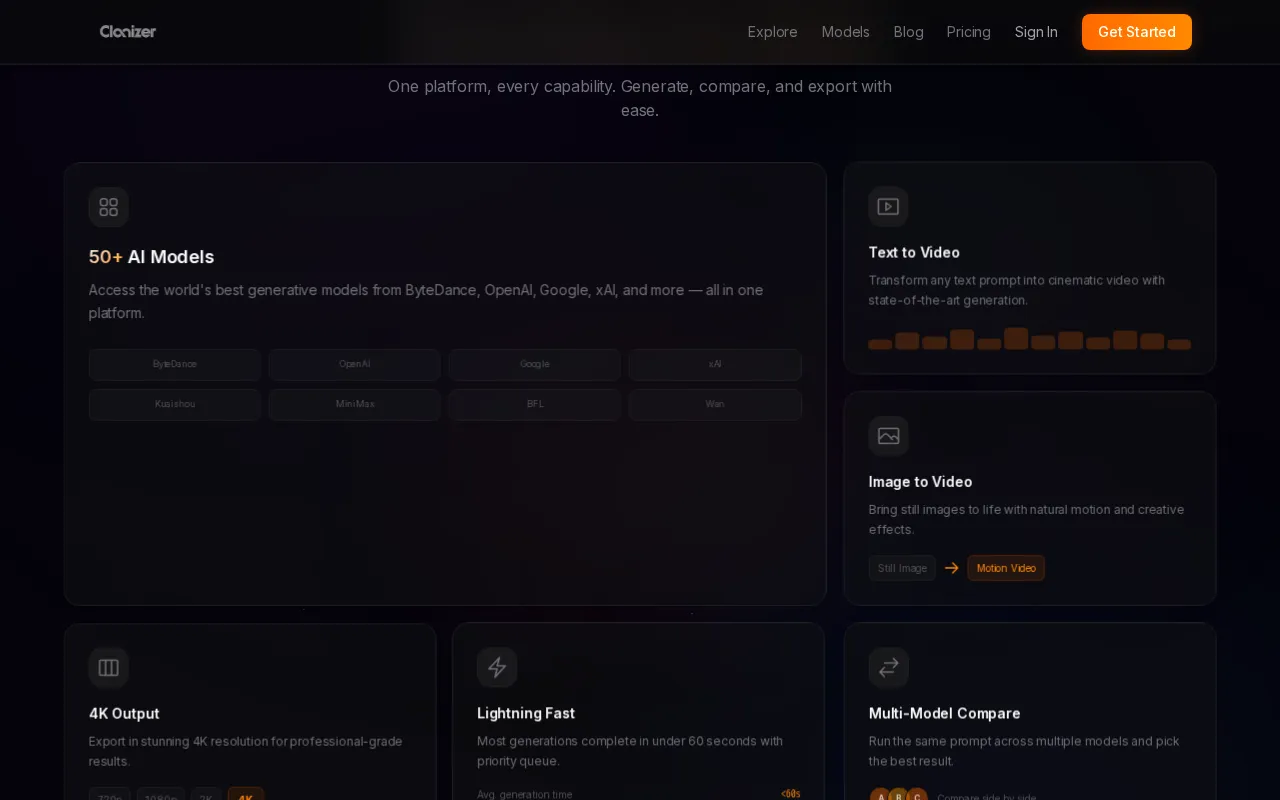The height and width of the screenshot is (800, 1280).
Task: Click the arrow between Still Image and Motion Video
Action: click(x=952, y=568)
